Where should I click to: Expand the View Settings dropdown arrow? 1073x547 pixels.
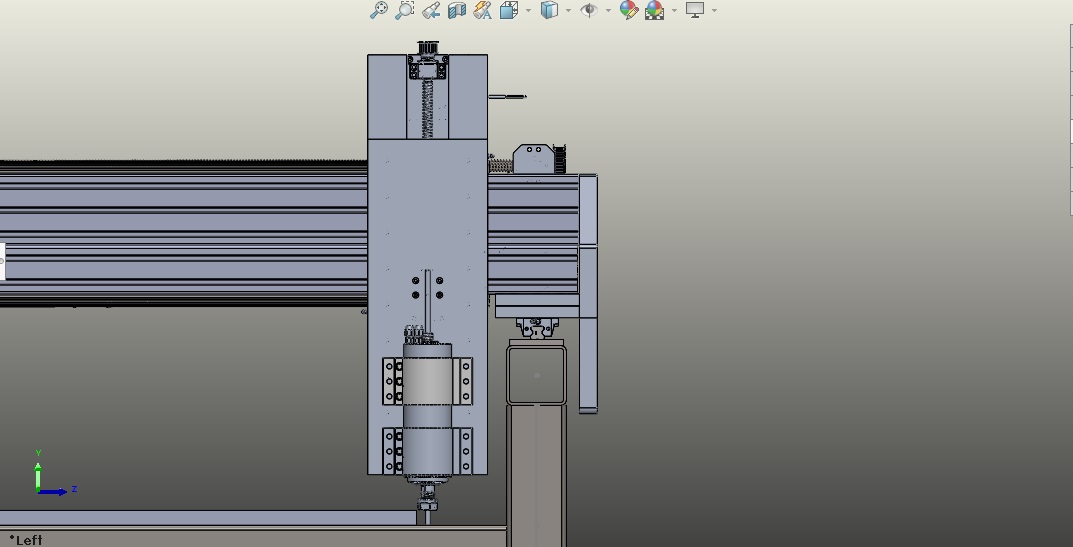point(714,11)
